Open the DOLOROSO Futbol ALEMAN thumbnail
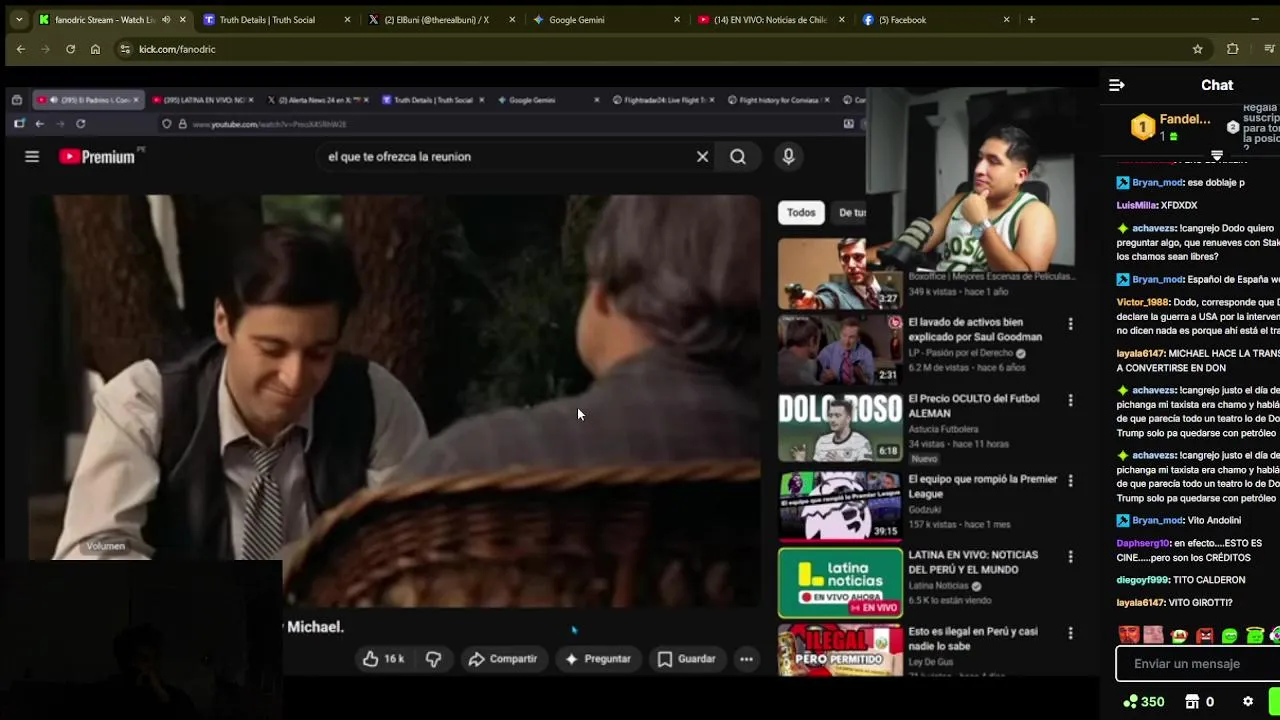 840,426
